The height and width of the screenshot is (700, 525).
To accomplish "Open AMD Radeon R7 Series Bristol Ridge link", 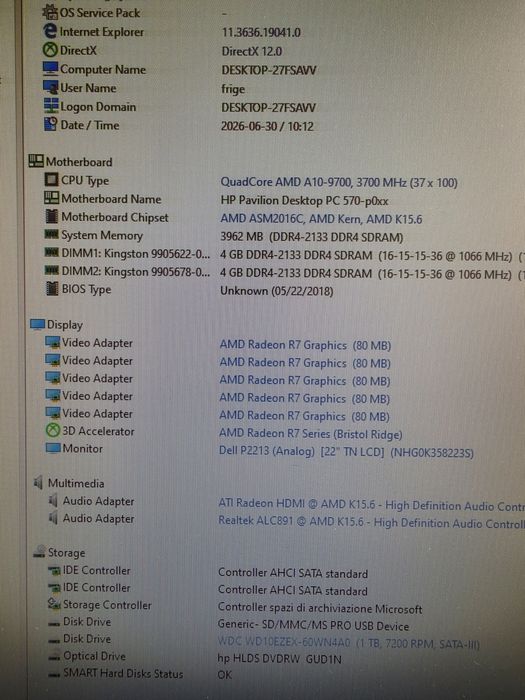I will tap(310, 433).
